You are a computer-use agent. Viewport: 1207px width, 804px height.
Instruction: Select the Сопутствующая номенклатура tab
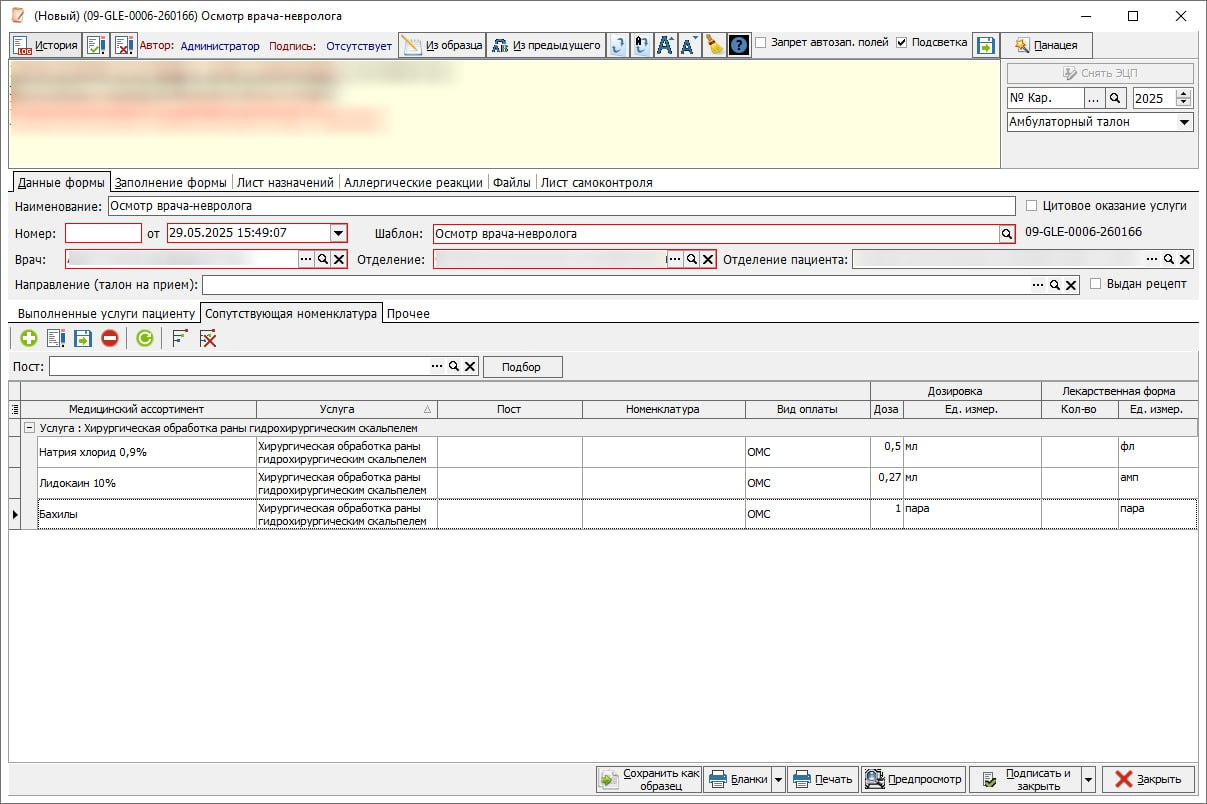click(x=291, y=313)
